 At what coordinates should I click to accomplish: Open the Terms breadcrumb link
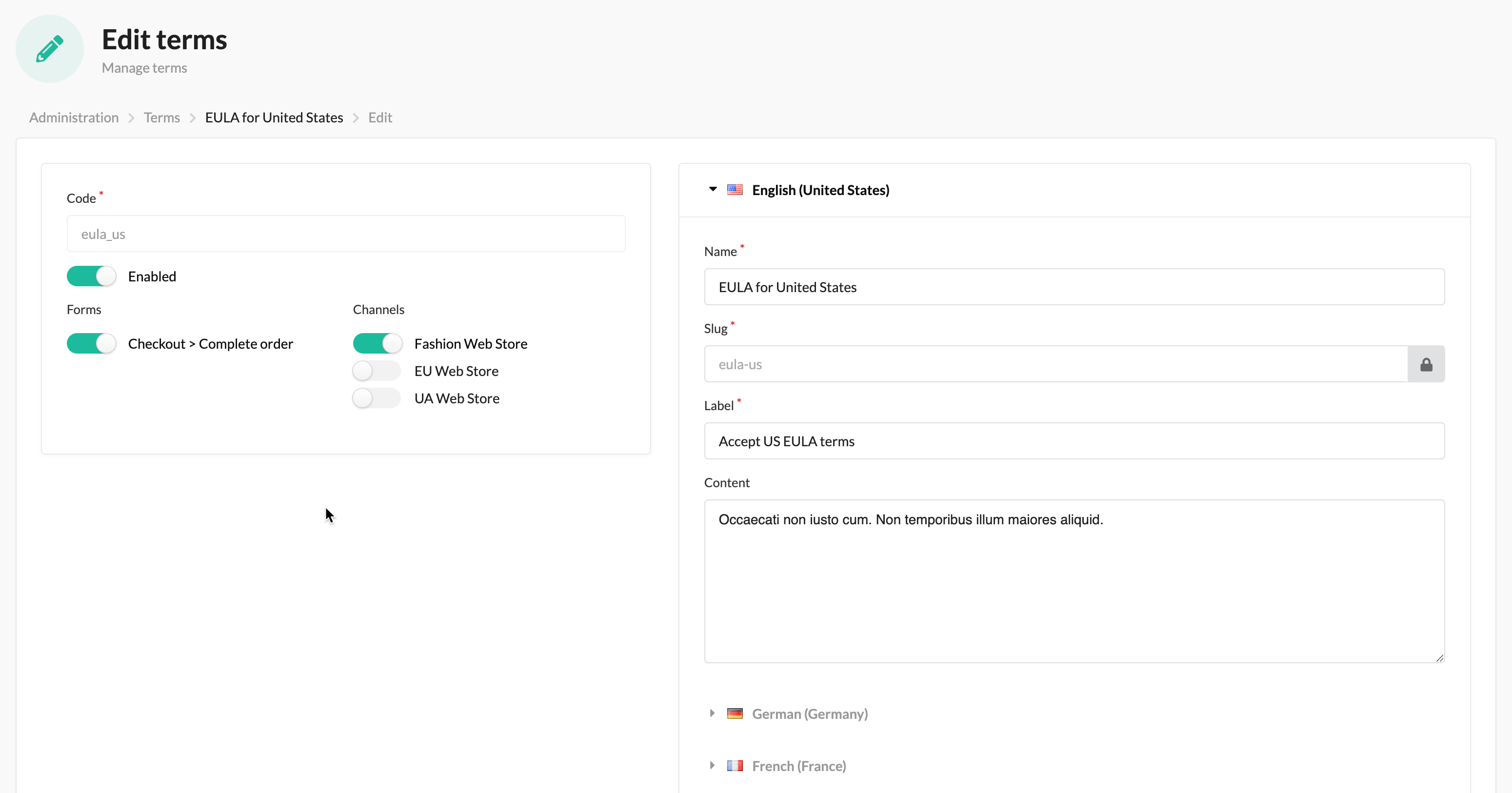click(161, 118)
